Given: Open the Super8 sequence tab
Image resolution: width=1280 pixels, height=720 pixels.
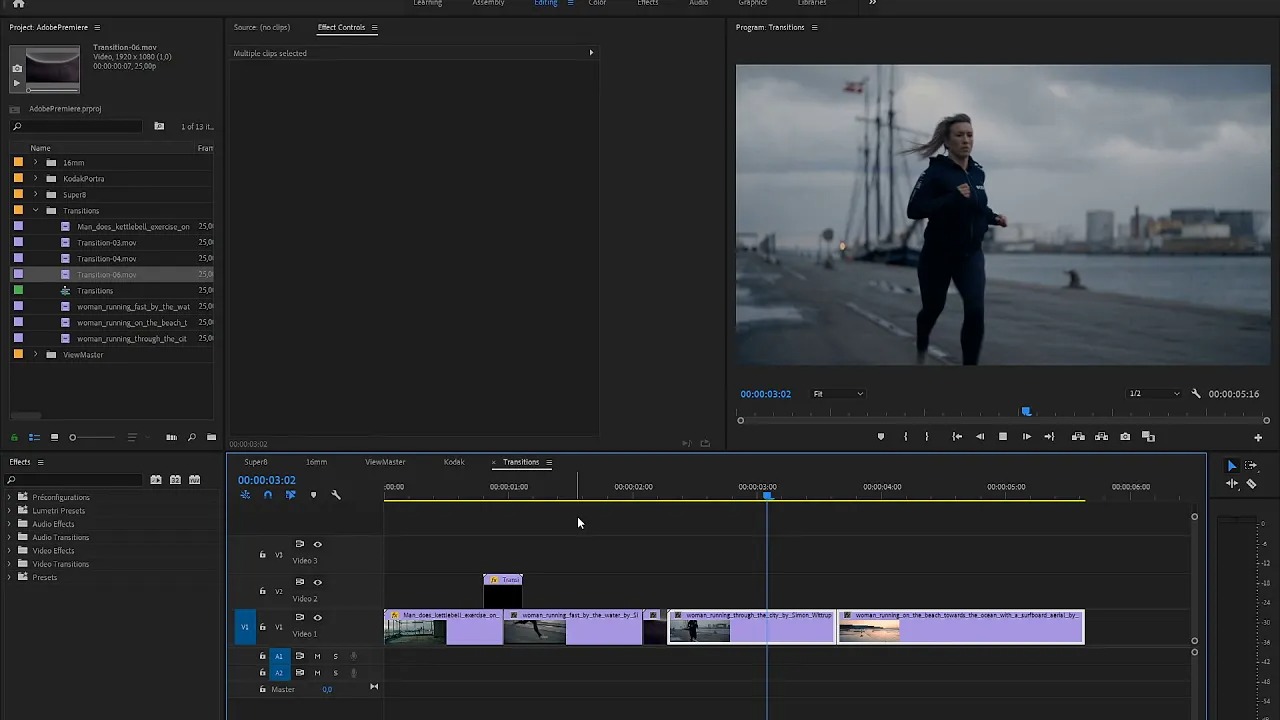Looking at the screenshot, I should pyautogui.click(x=256, y=462).
